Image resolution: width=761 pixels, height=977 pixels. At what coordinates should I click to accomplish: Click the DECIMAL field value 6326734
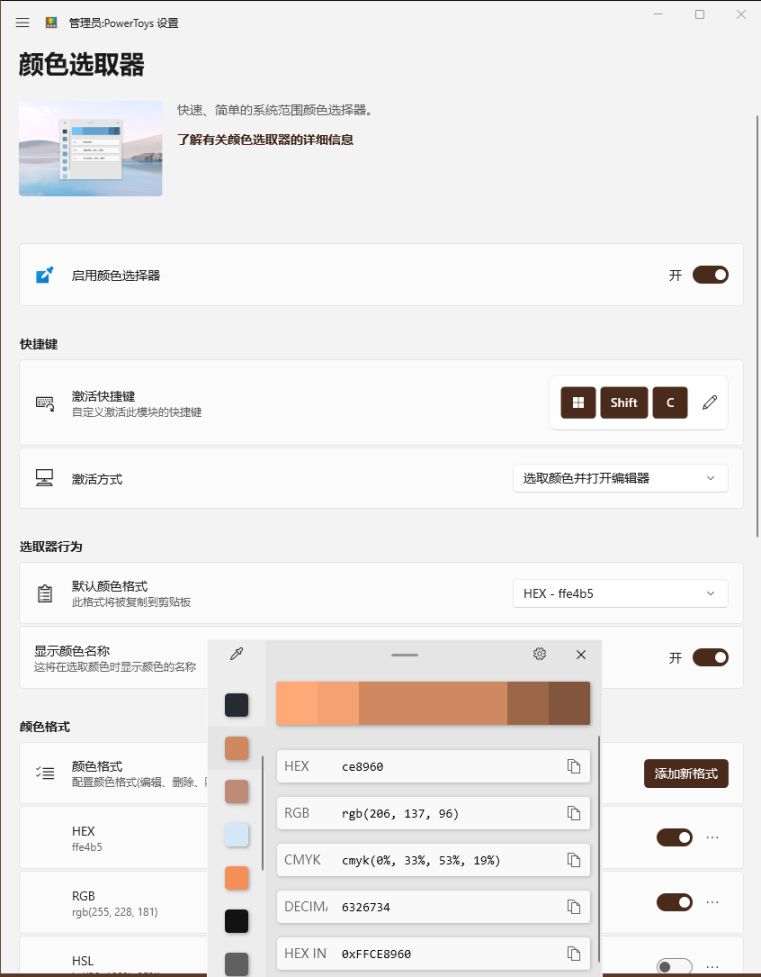pyautogui.click(x=366, y=907)
